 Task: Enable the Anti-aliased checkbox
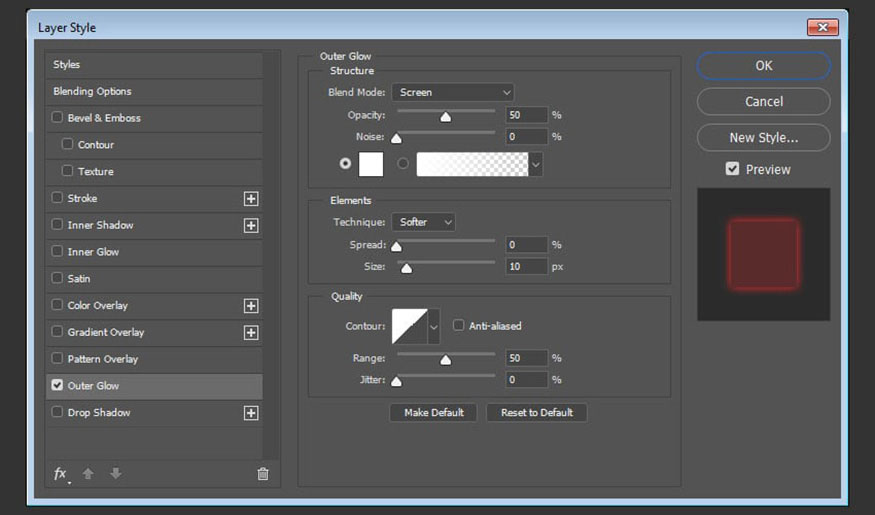[x=458, y=325]
